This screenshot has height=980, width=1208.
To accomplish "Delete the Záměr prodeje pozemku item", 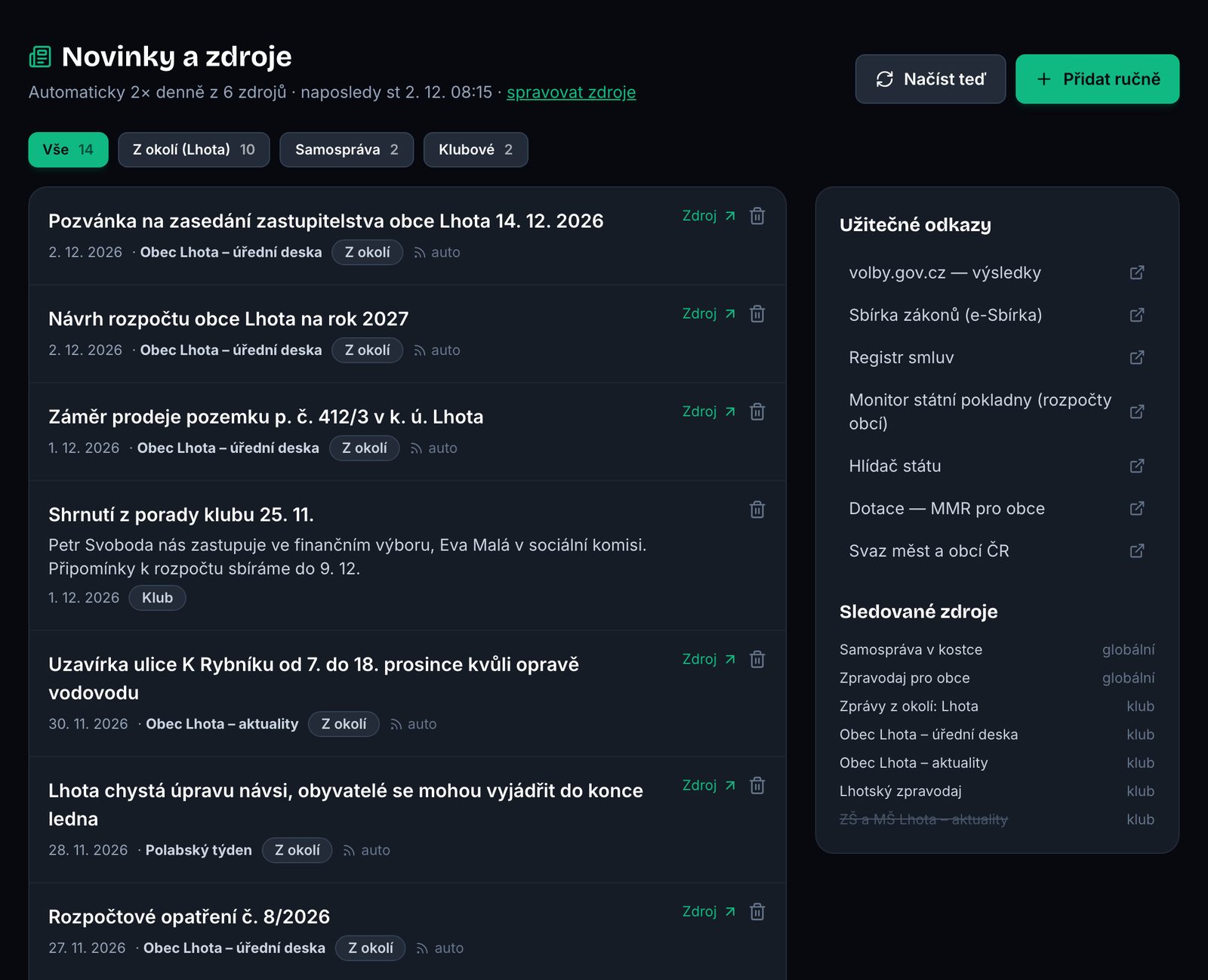I will point(757,411).
